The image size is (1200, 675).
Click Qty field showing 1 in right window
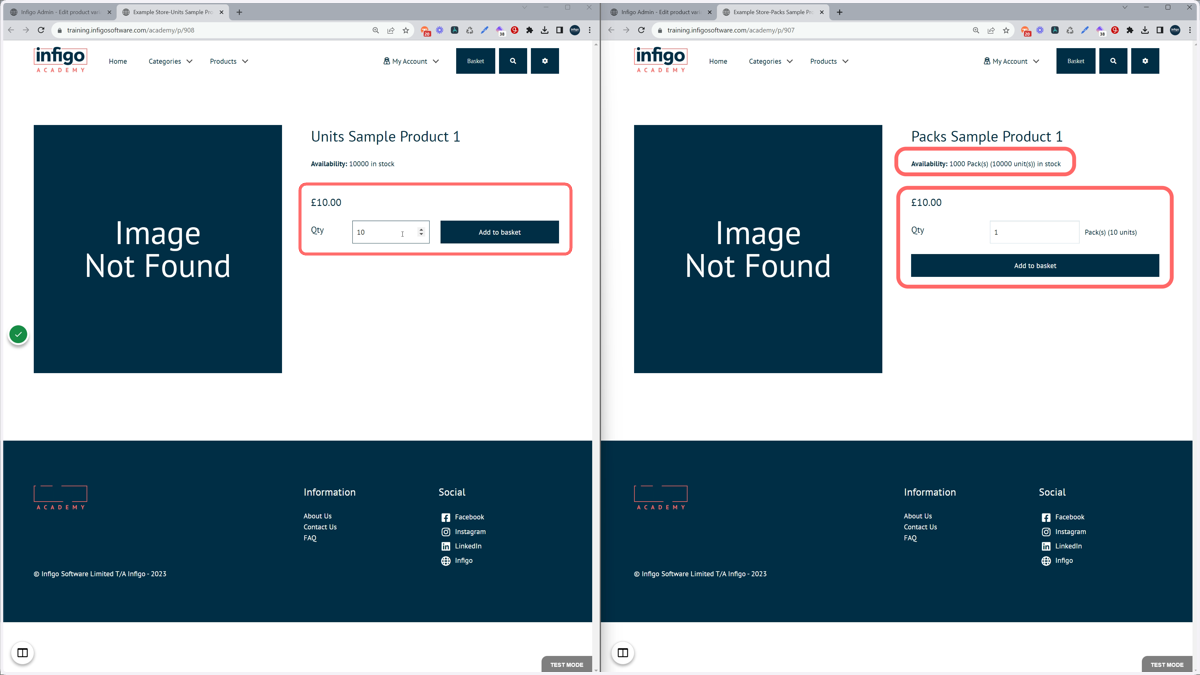point(1034,232)
